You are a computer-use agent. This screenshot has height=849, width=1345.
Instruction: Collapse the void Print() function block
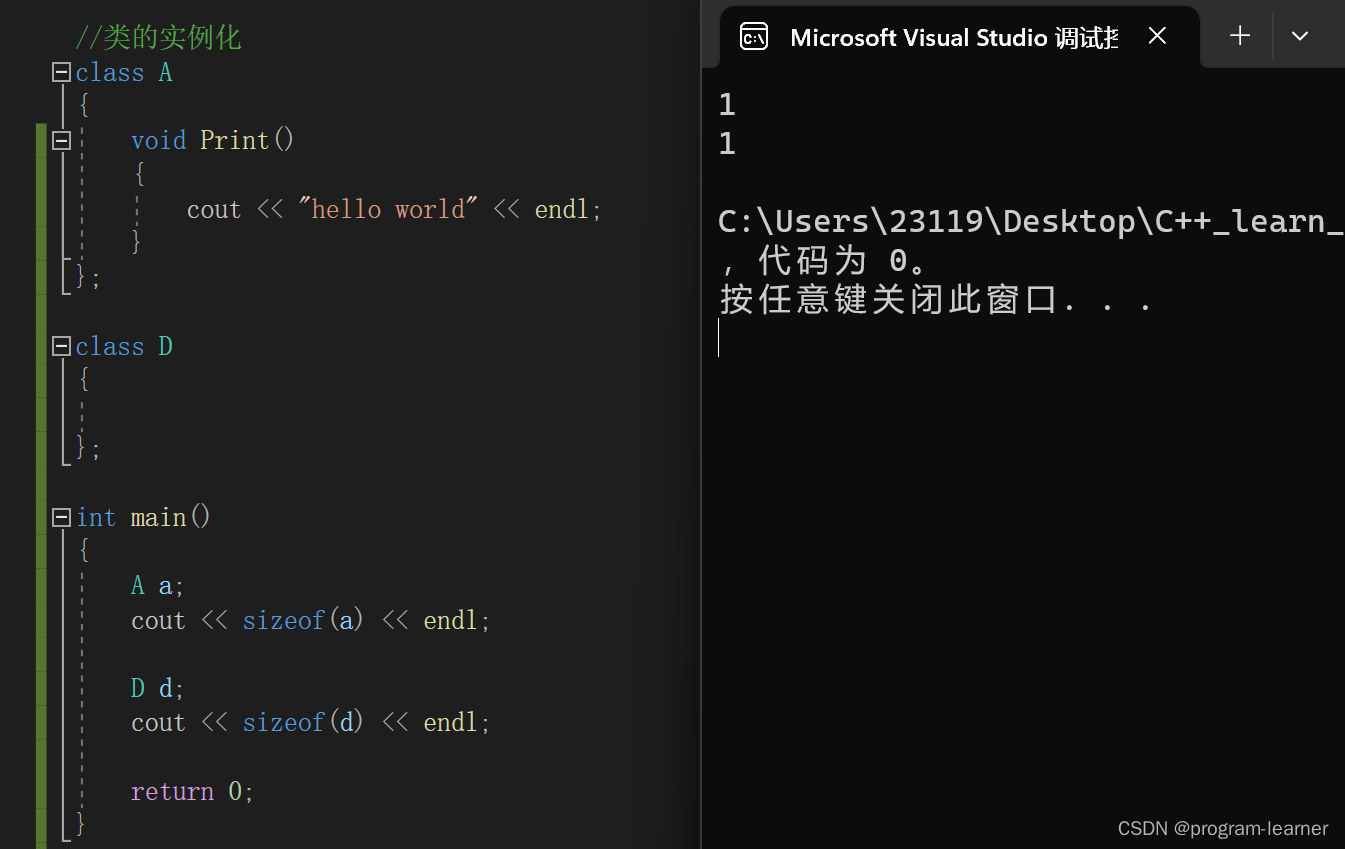62,140
